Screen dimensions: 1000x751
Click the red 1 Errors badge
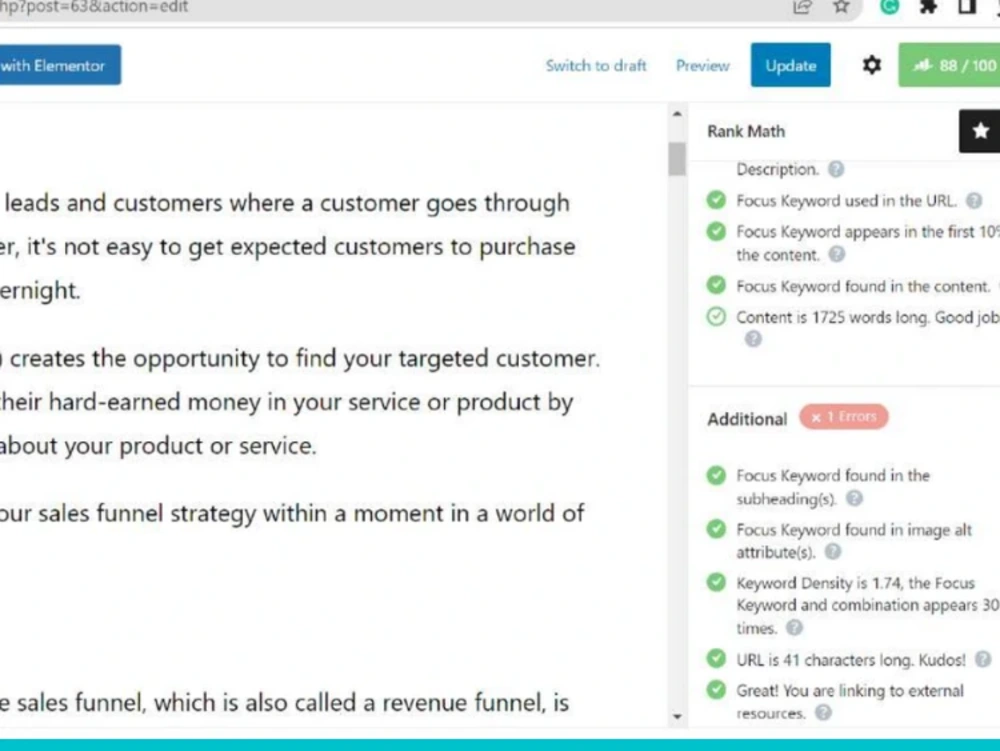843,417
